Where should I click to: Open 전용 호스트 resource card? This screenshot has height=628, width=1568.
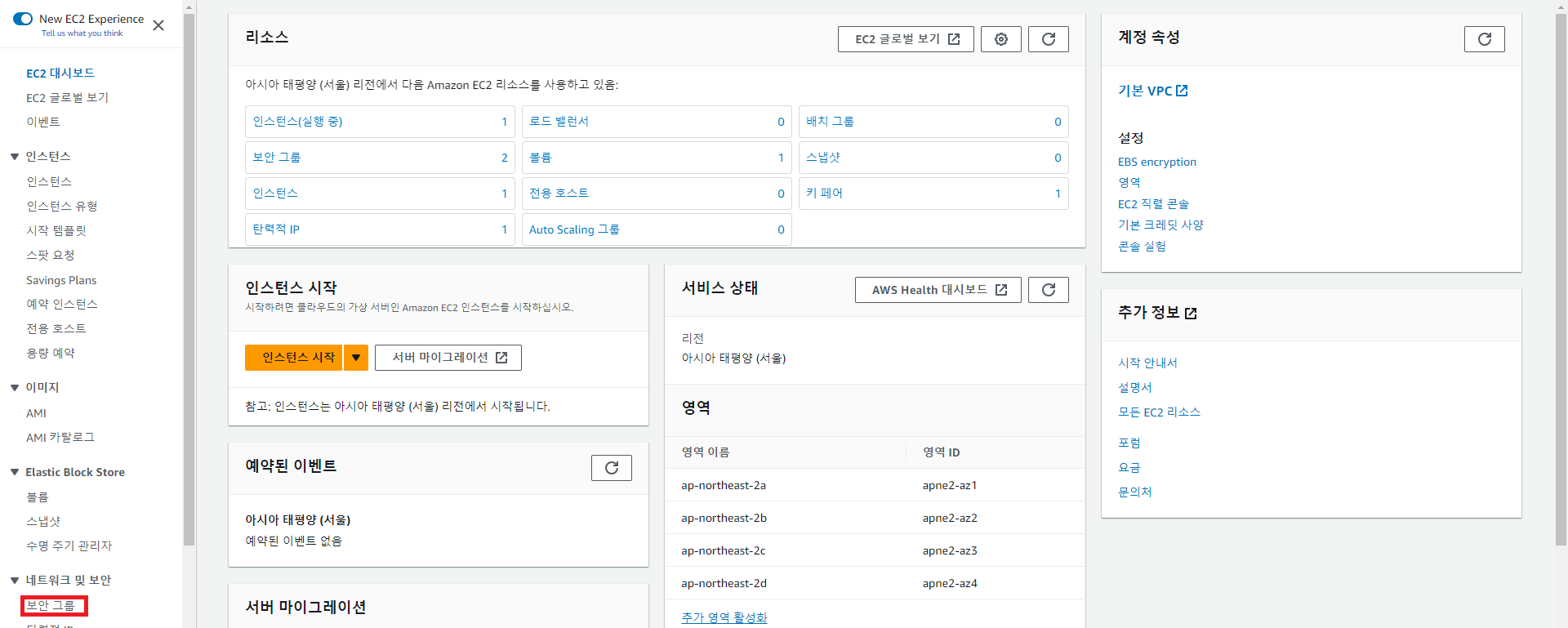(x=657, y=194)
